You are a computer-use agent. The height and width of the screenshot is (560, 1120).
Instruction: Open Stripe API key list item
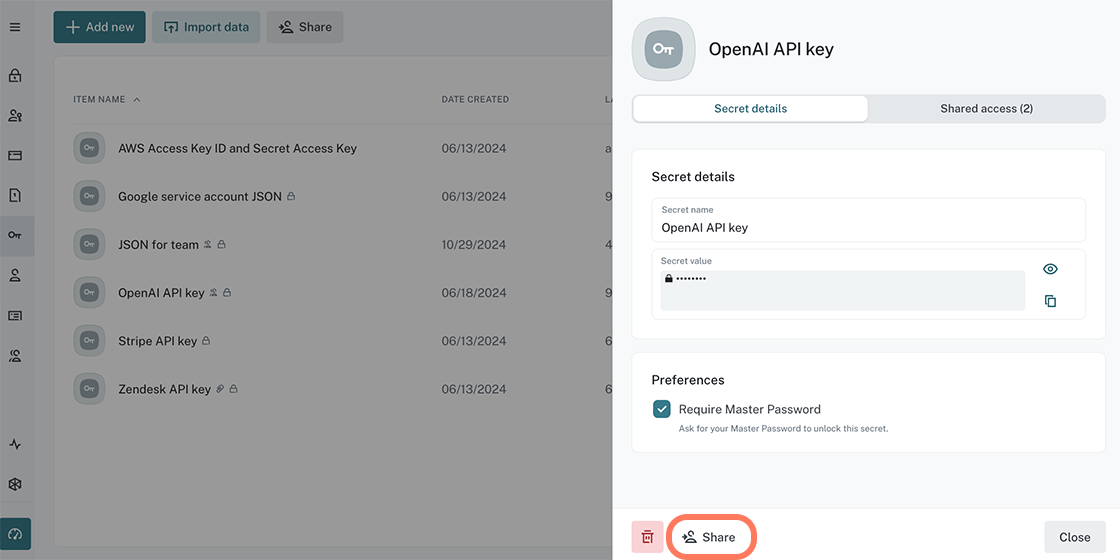[x=157, y=341]
